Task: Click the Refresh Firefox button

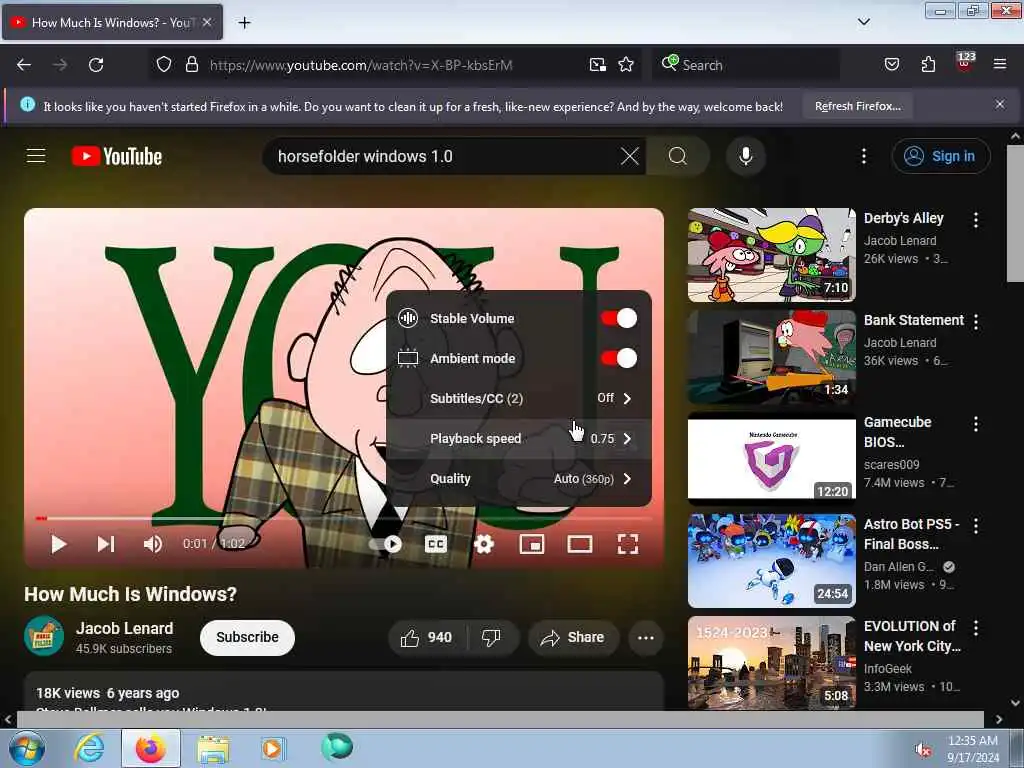Action: tap(857, 106)
